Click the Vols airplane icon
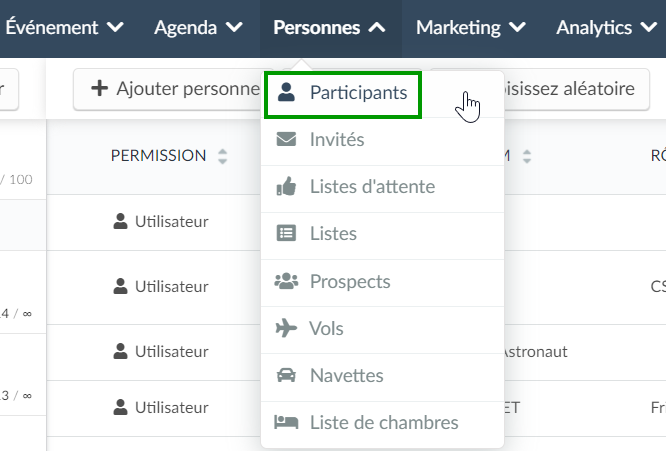This screenshot has height=451, width=666. [x=286, y=328]
